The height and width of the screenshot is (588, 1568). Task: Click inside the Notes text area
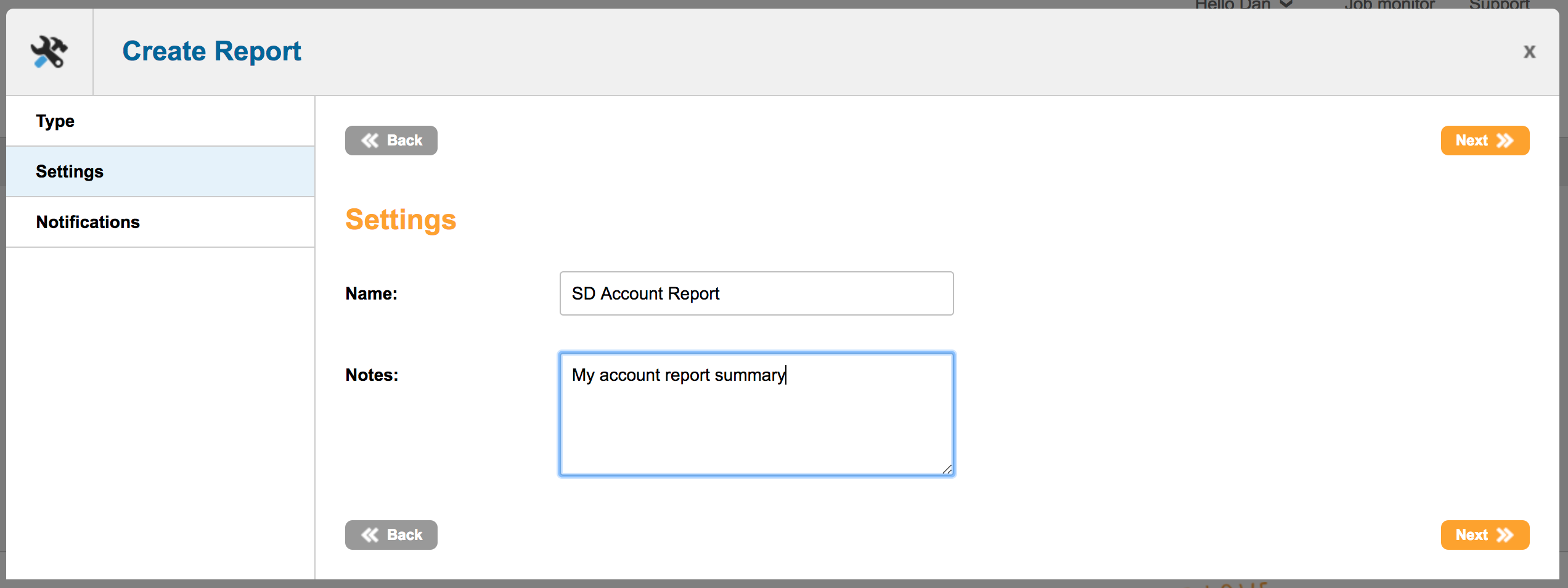tap(756, 425)
